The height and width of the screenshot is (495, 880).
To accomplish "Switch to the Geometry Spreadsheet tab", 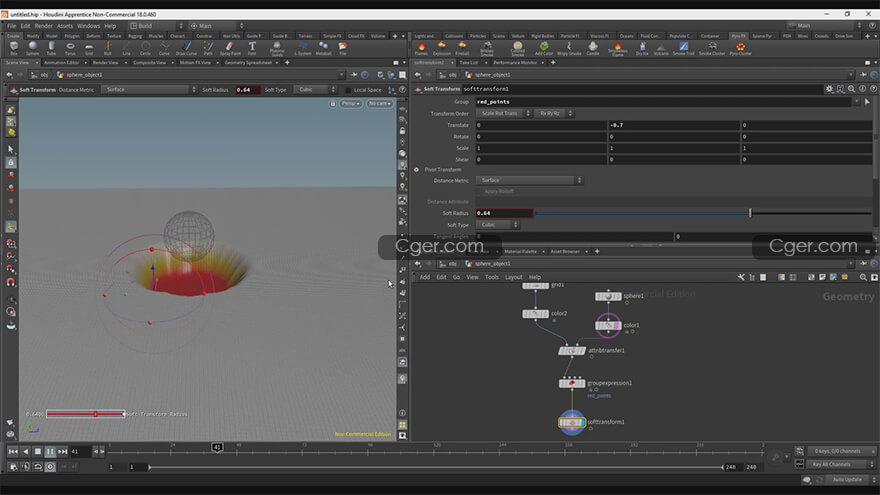I will click(x=248, y=63).
